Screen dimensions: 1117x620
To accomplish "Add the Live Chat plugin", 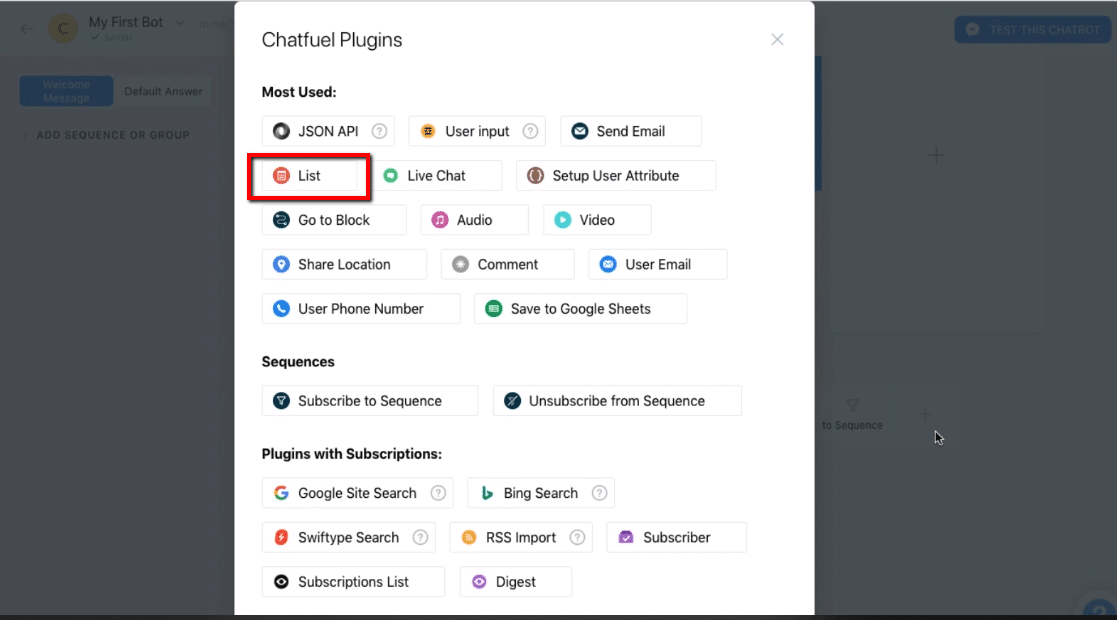I will (436, 175).
